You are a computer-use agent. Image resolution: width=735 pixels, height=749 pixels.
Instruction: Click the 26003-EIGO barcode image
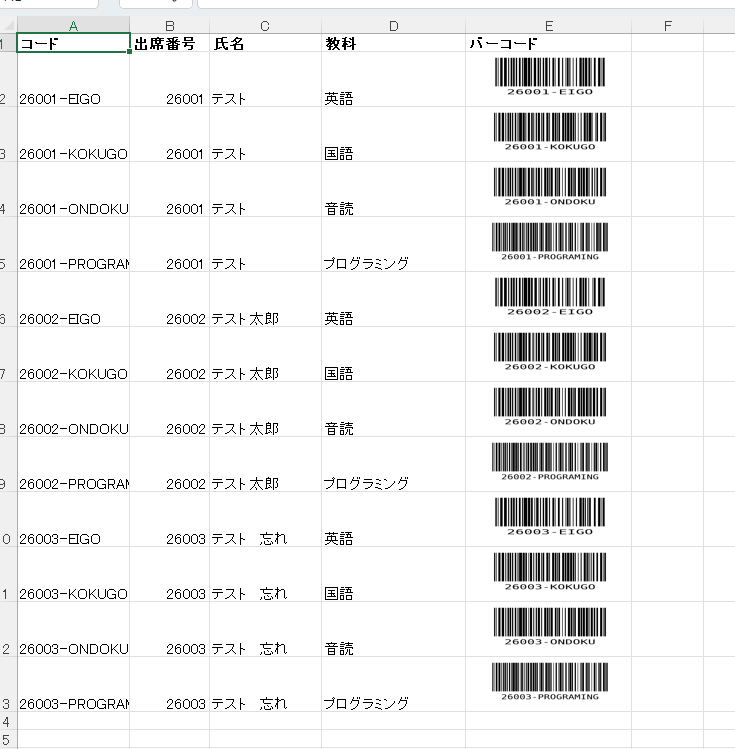pos(550,517)
